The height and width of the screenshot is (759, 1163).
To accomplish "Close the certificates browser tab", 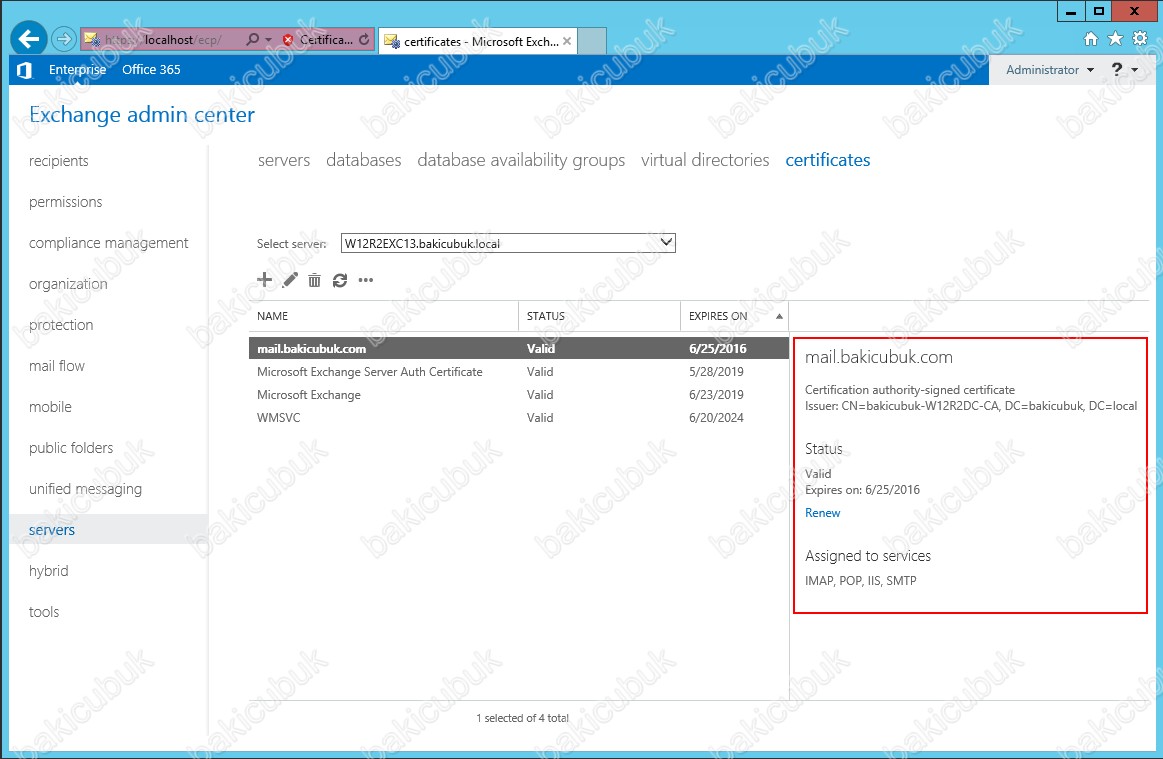I will pyautogui.click(x=567, y=41).
